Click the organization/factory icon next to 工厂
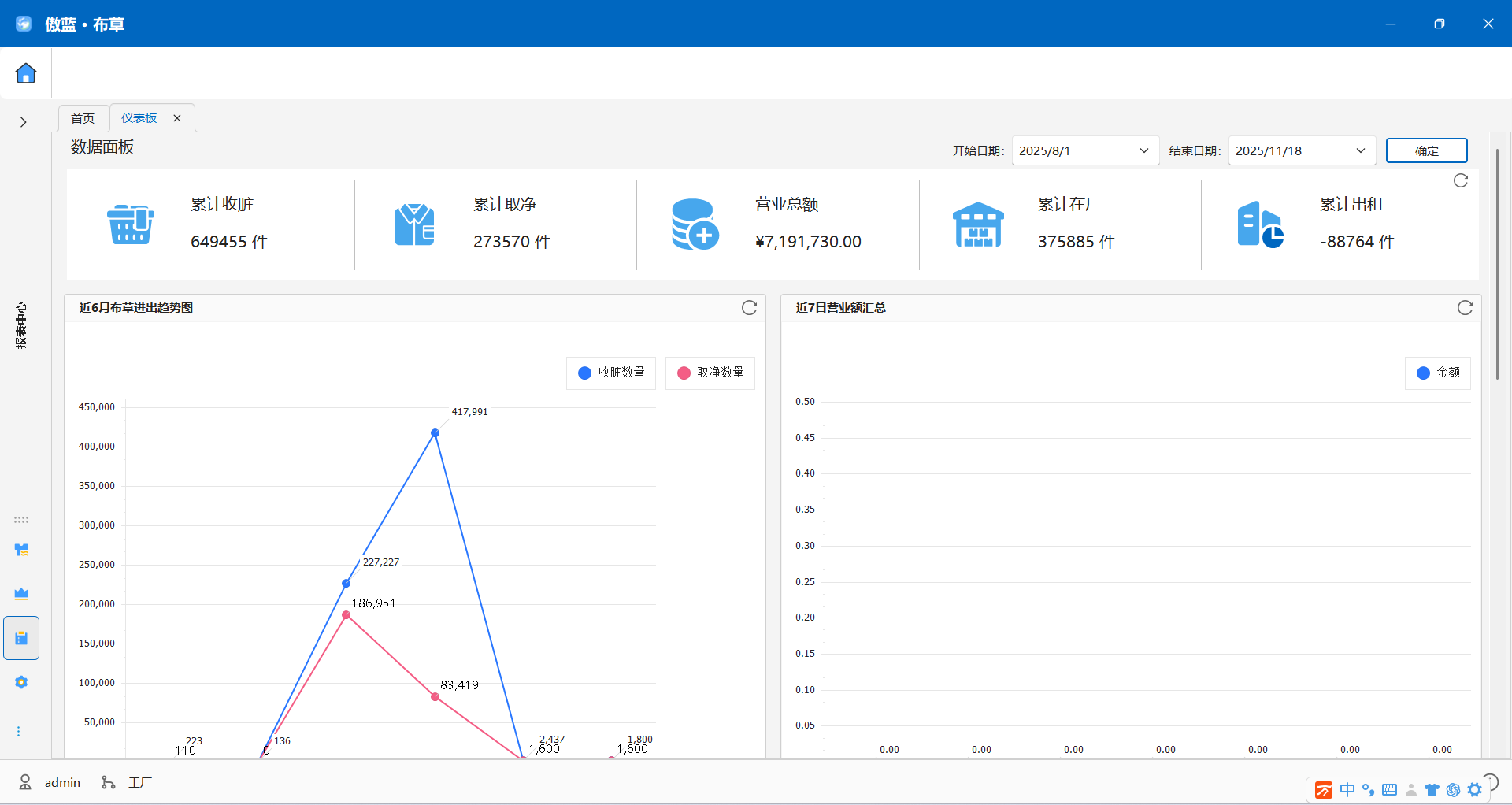Viewport: 1512px width, 805px height. 109,781
